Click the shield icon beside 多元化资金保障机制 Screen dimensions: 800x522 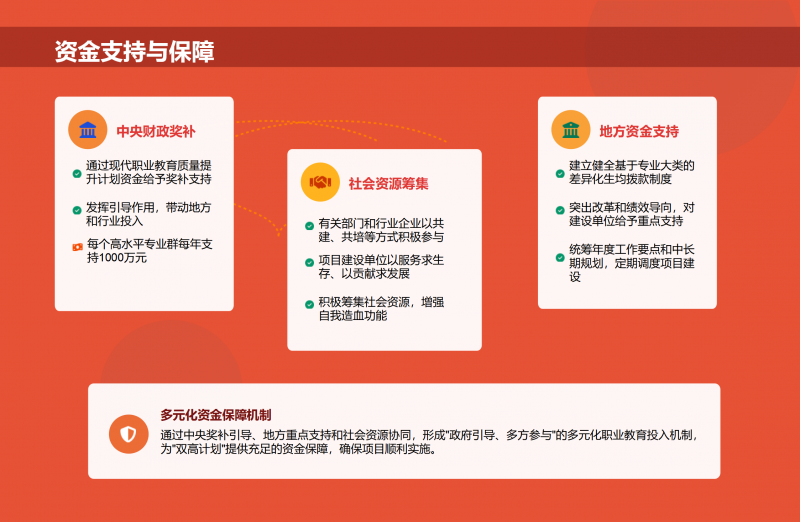pos(129,434)
